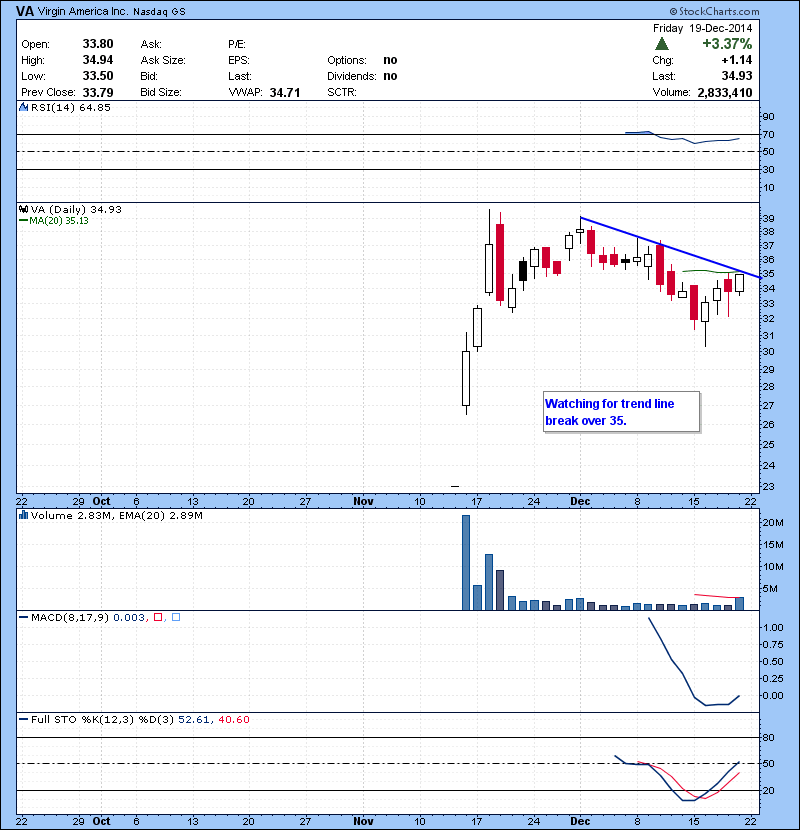Click the 'Dec' label on price date axis

580,501
